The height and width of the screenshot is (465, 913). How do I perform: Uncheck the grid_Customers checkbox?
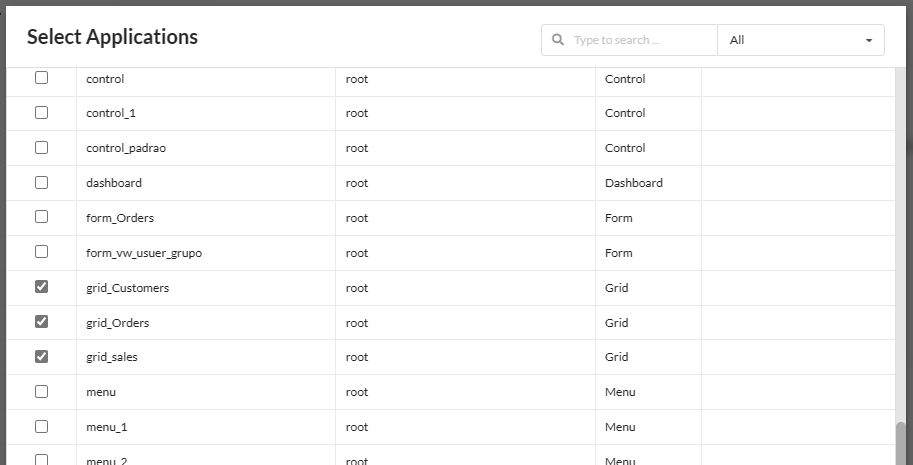[x=42, y=287]
